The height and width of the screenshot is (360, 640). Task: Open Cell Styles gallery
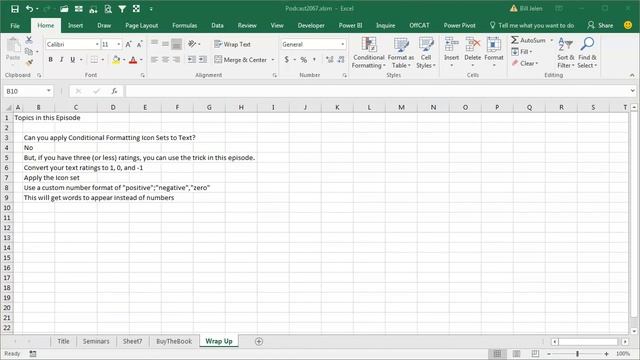click(x=426, y=53)
